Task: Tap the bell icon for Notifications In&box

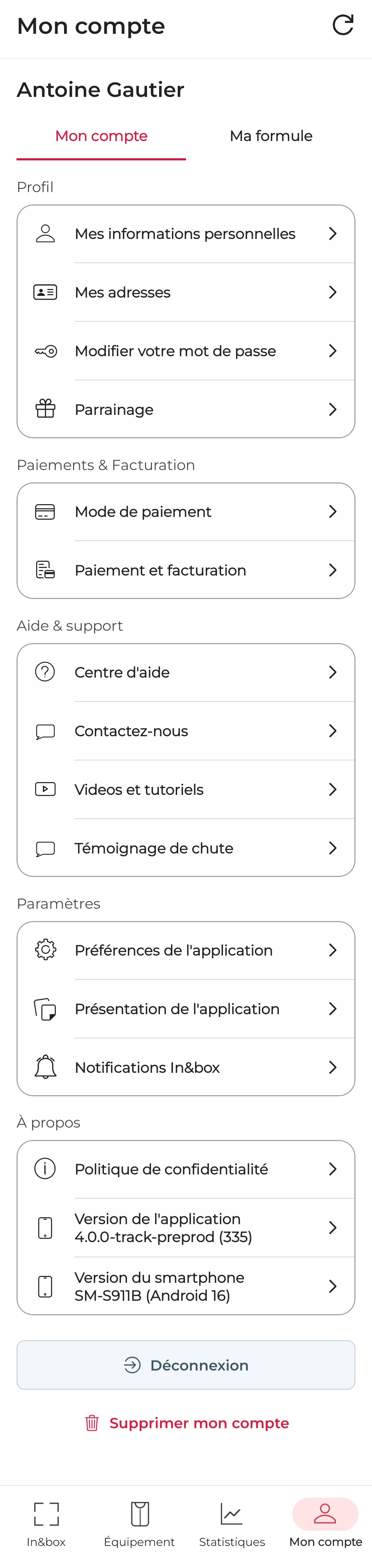Action: (x=44, y=1067)
